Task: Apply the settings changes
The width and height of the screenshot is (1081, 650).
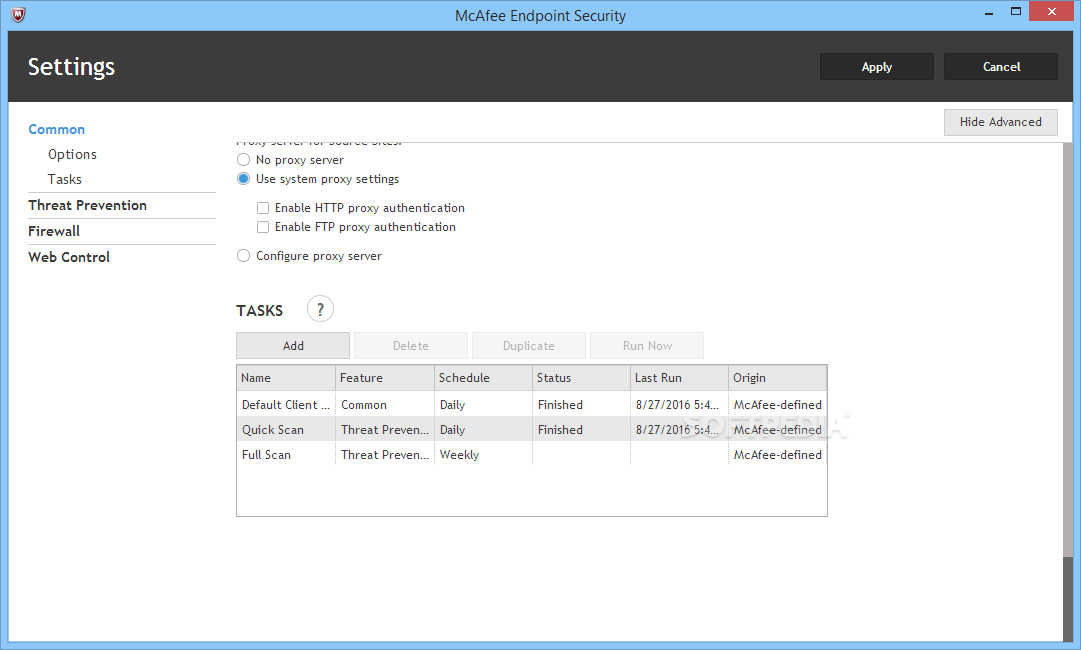Action: (876, 67)
